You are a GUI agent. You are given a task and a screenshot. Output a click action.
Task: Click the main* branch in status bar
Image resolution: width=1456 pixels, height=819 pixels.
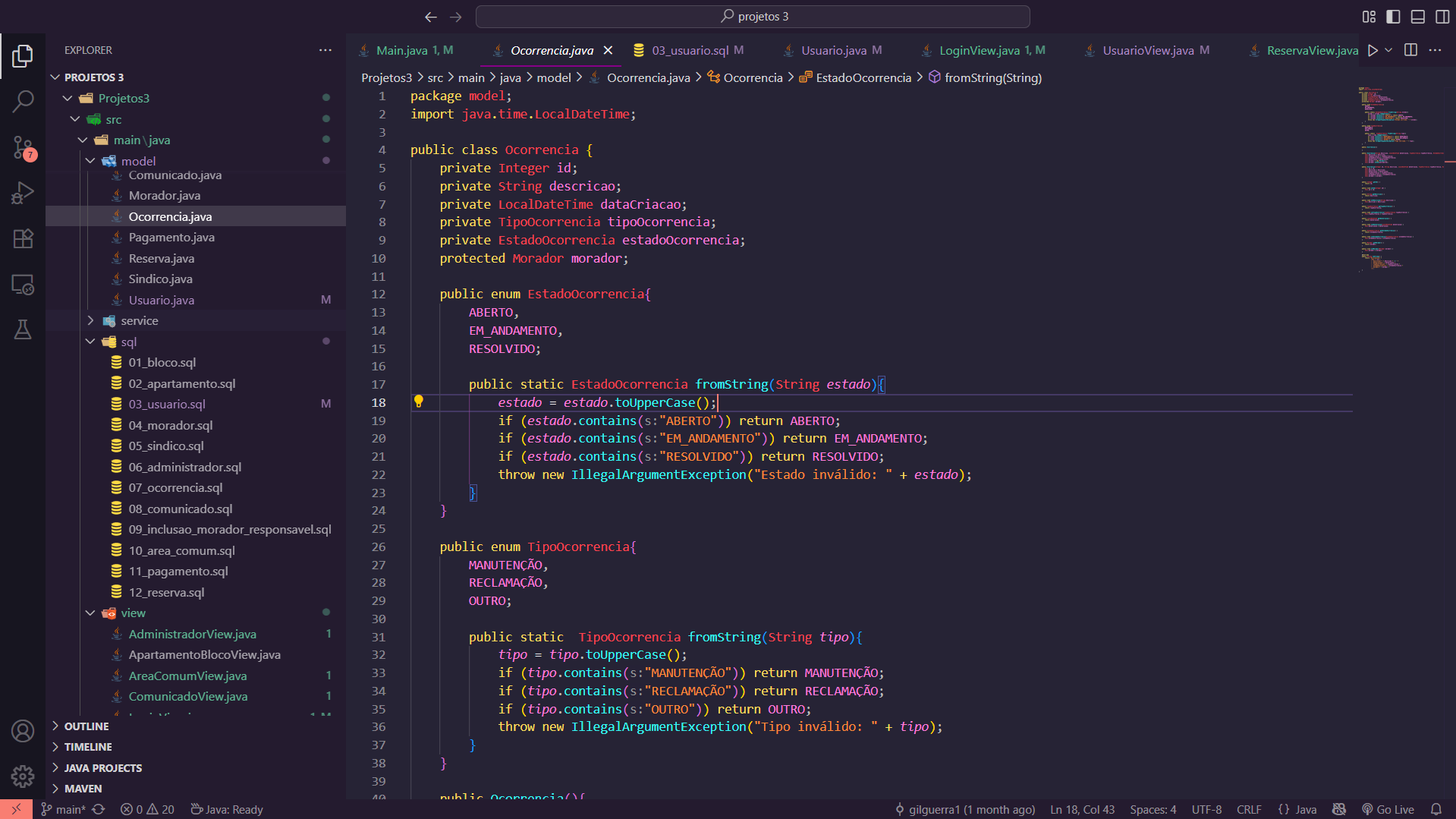(64, 809)
